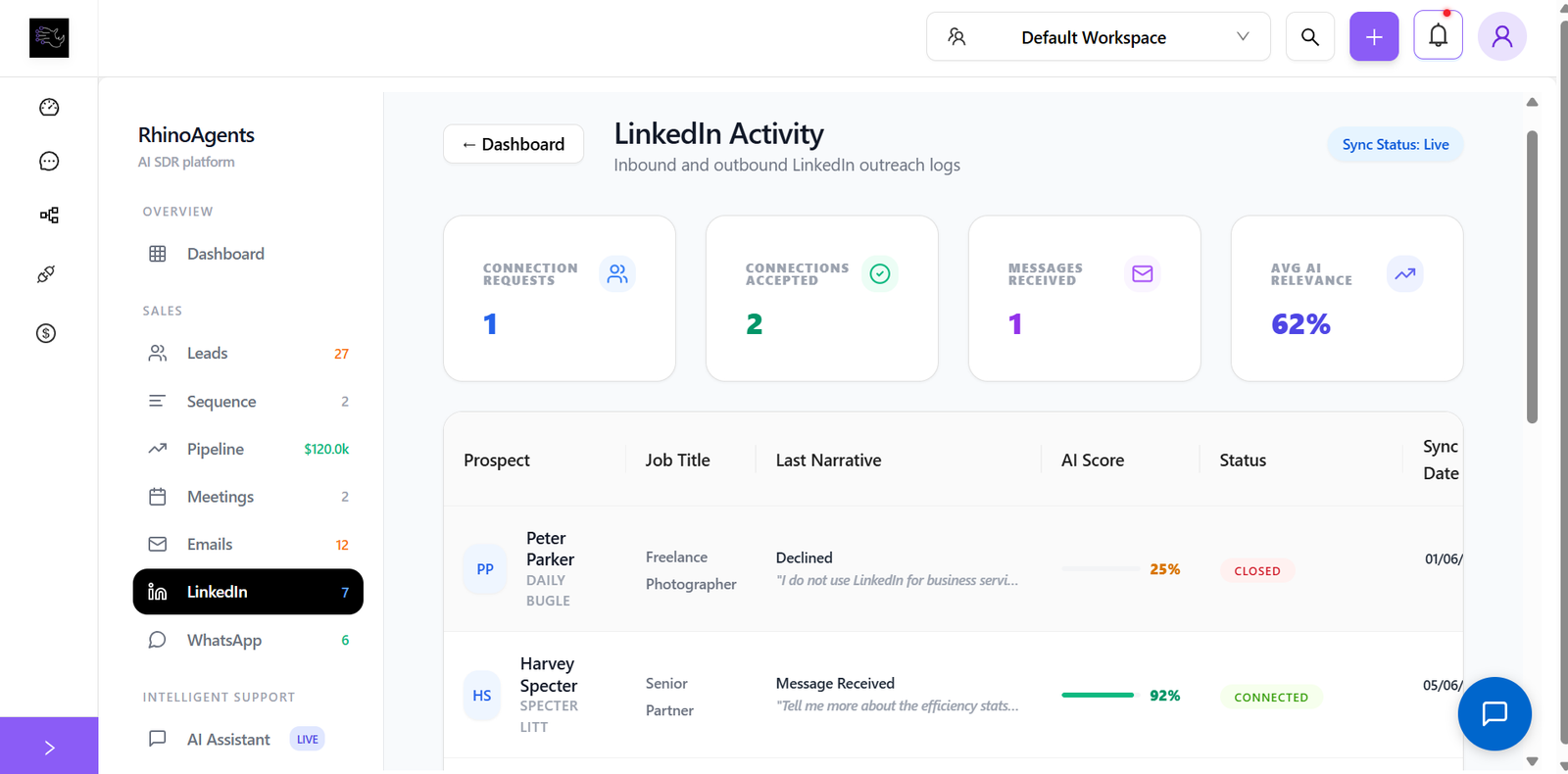Sort by the AI Score column header
This screenshot has width=1568, height=774.
point(1093,460)
